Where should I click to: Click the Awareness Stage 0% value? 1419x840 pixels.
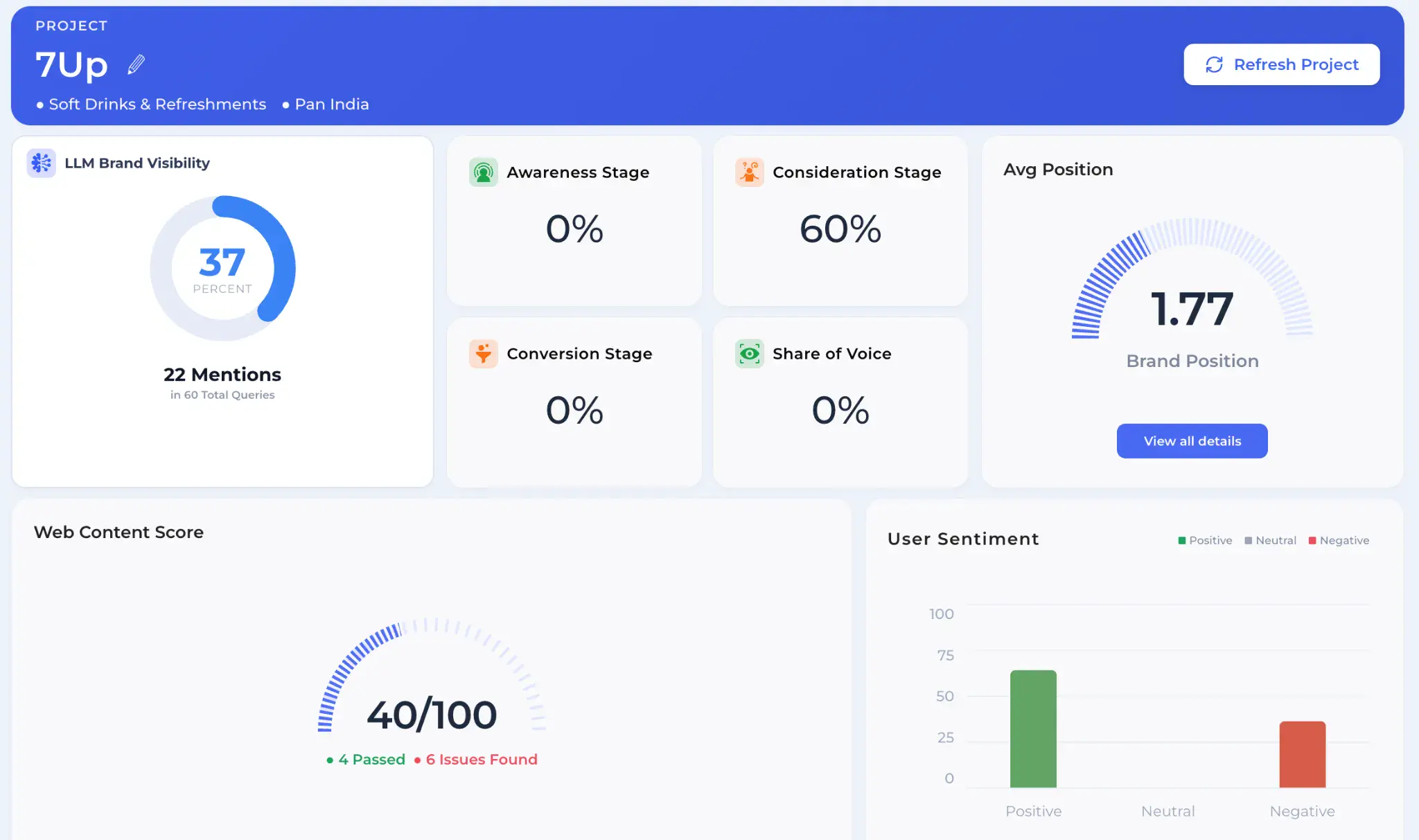[x=574, y=229]
